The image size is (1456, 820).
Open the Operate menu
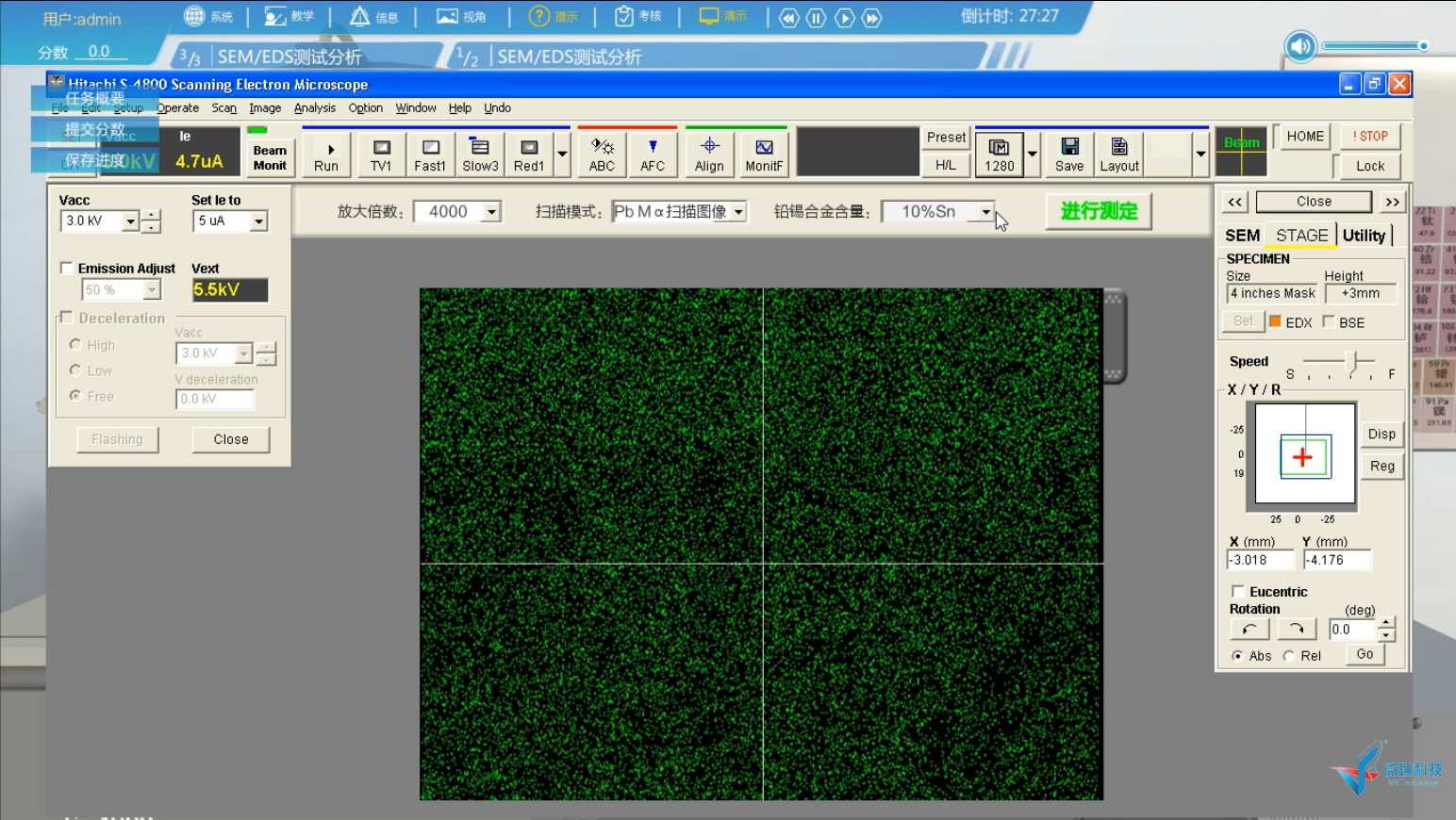(x=178, y=108)
